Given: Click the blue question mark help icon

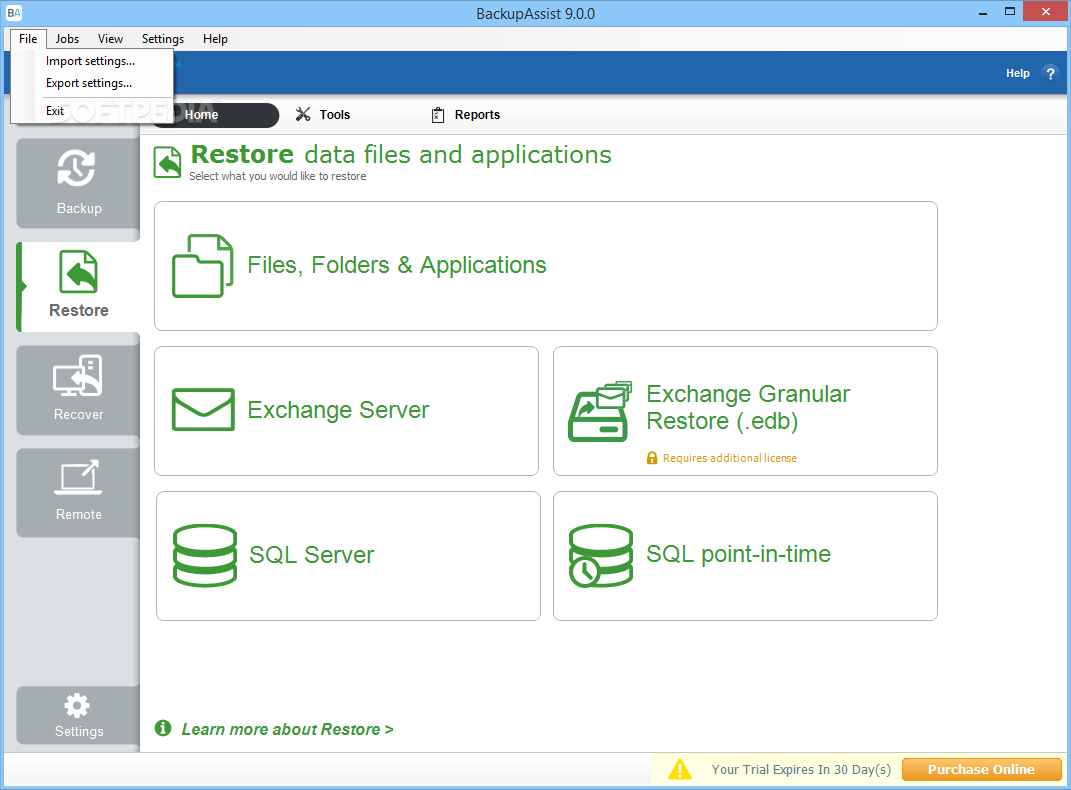Looking at the screenshot, I should [1050, 73].
